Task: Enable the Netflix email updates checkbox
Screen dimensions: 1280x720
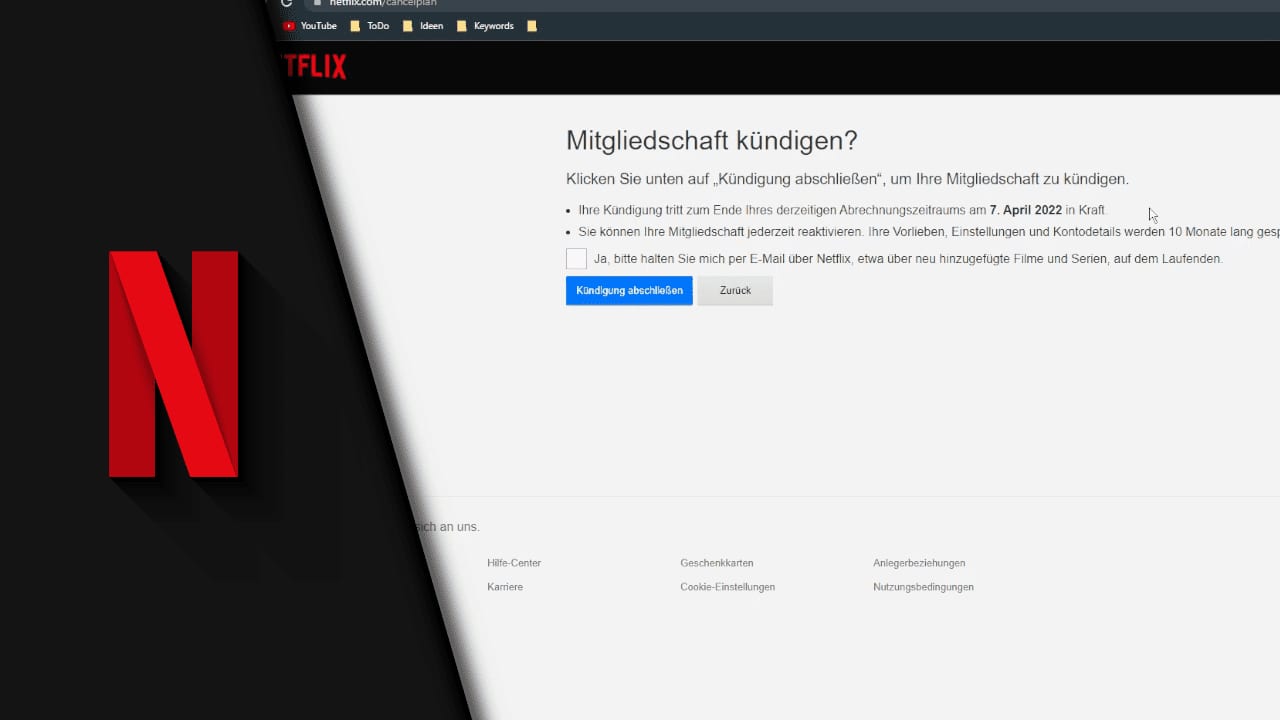Action: (x=576, y=259)
